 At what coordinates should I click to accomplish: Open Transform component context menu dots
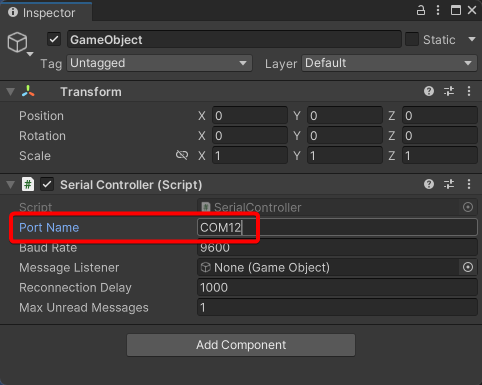[469, 91]
